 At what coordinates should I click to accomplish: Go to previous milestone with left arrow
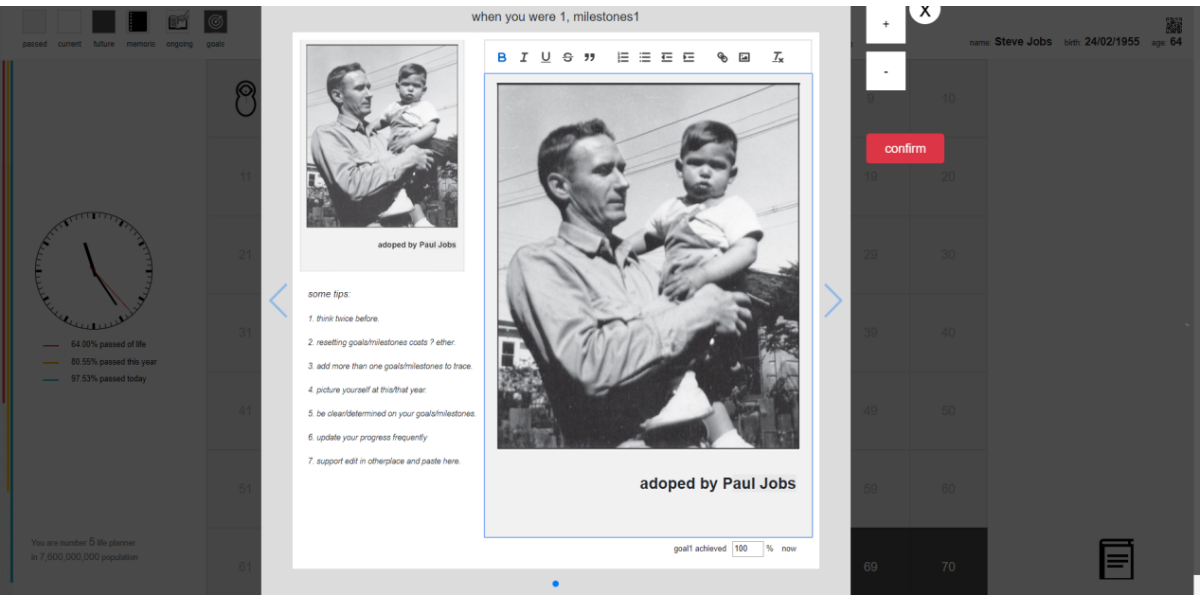tap(279, 301)
